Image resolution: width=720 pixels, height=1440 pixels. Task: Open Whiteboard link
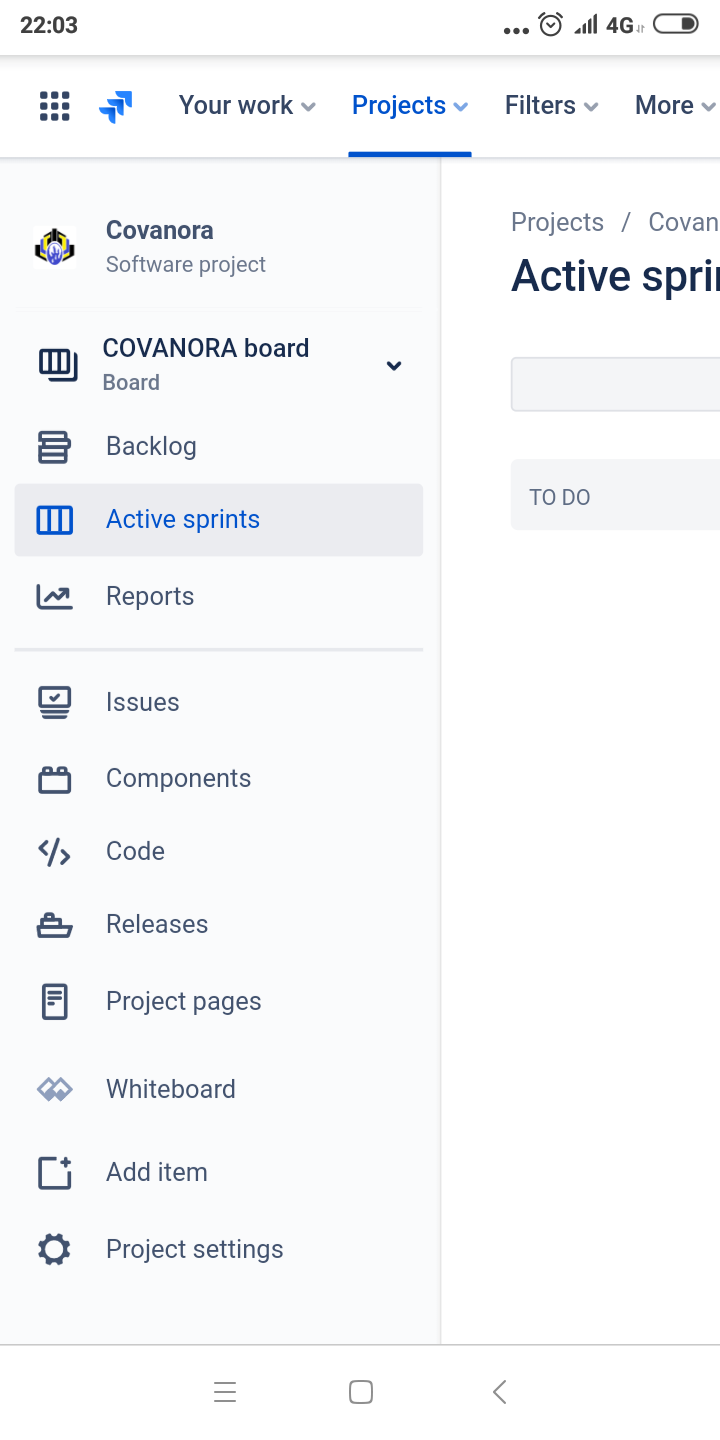pyautogui.click(x=171, y=1089)
